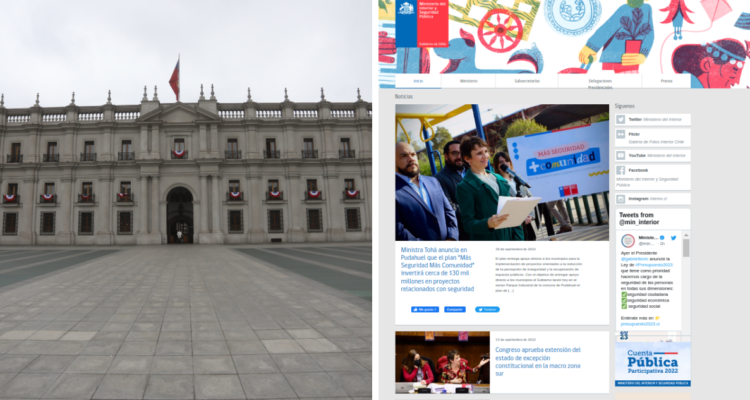Open the Subsecretarías navigation tab
Viewport: 750px width, 400px height.
click(527, 81)
